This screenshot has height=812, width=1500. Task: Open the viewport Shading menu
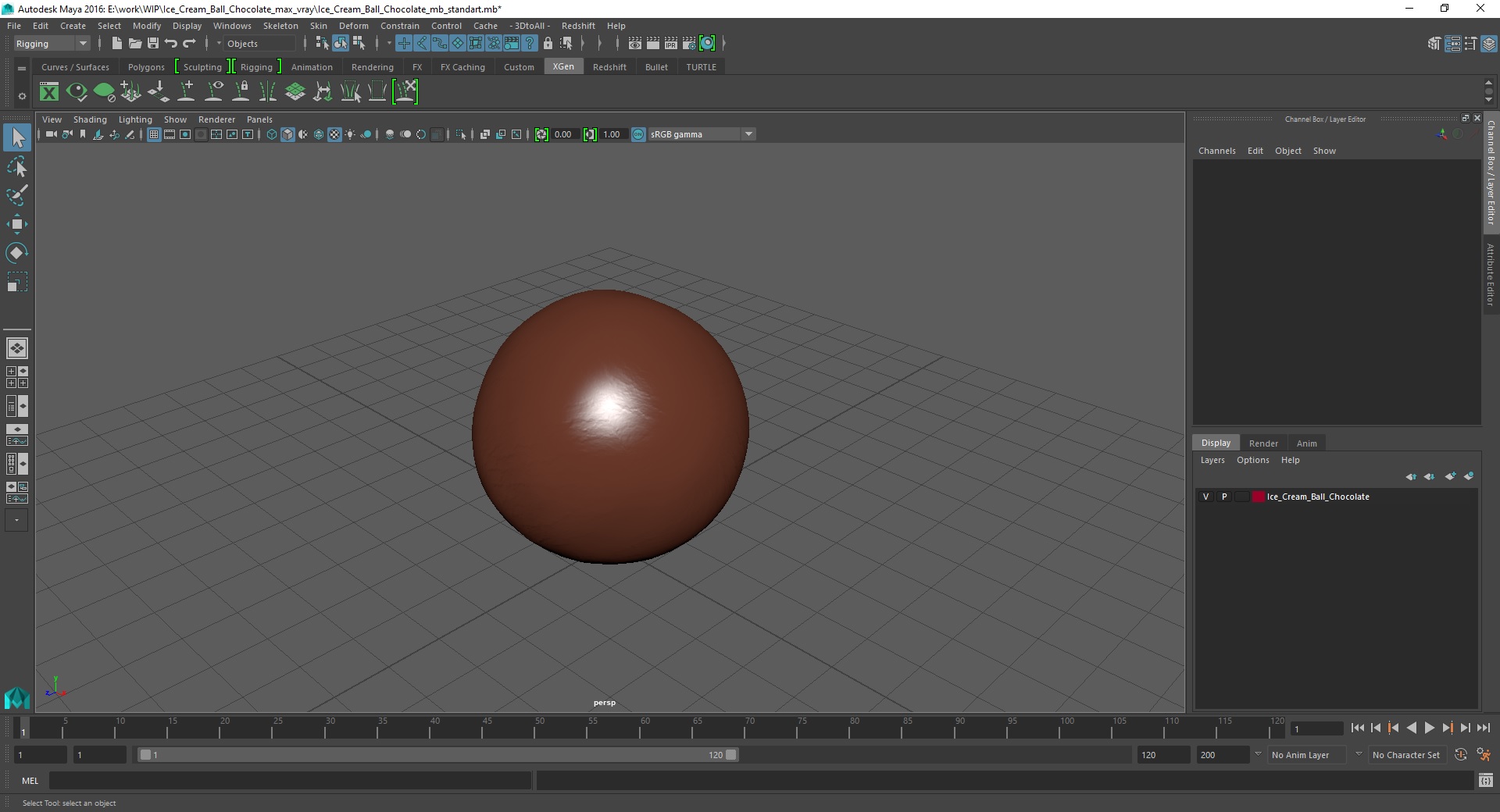[90, 119]
